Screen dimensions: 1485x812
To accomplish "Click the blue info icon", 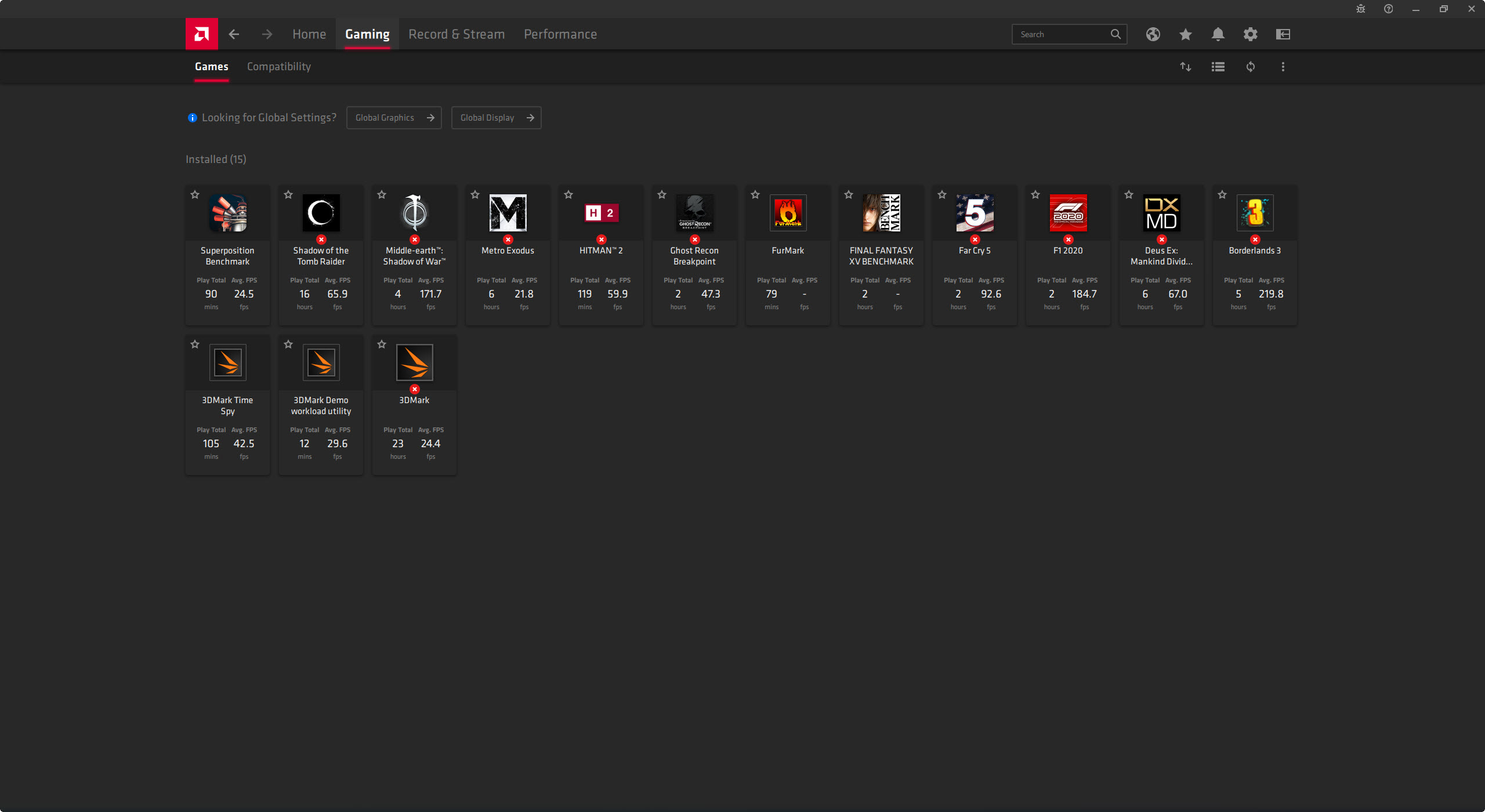I will coord(193,118).
